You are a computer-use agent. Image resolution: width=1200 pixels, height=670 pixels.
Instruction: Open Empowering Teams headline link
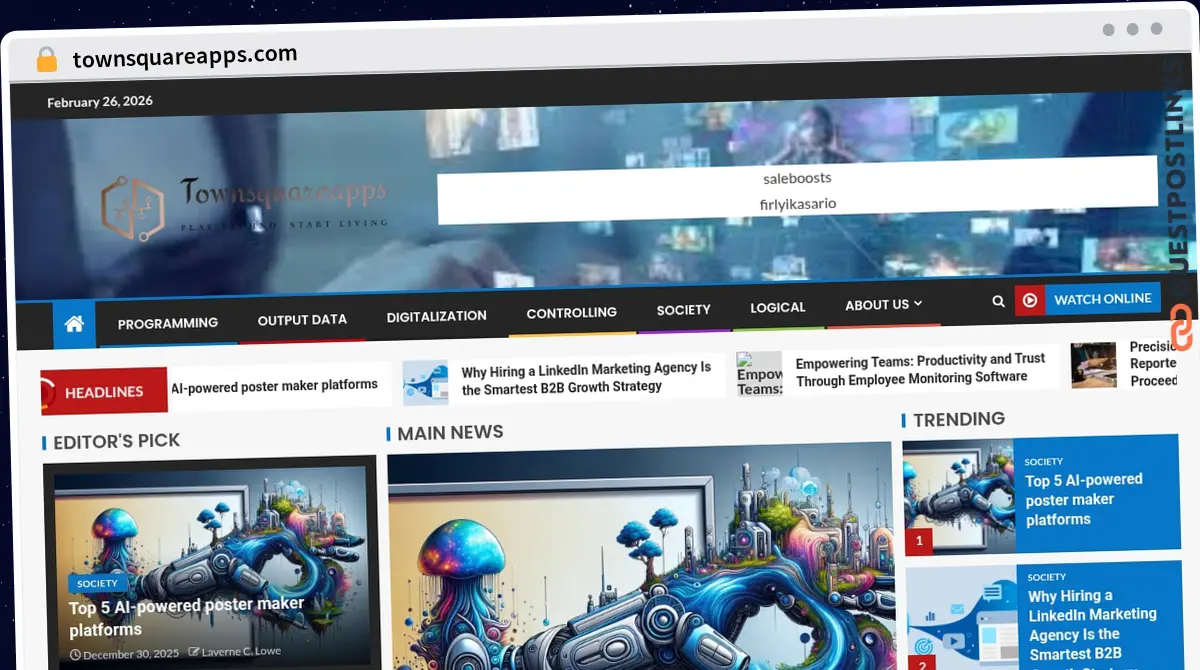(921, 369)
